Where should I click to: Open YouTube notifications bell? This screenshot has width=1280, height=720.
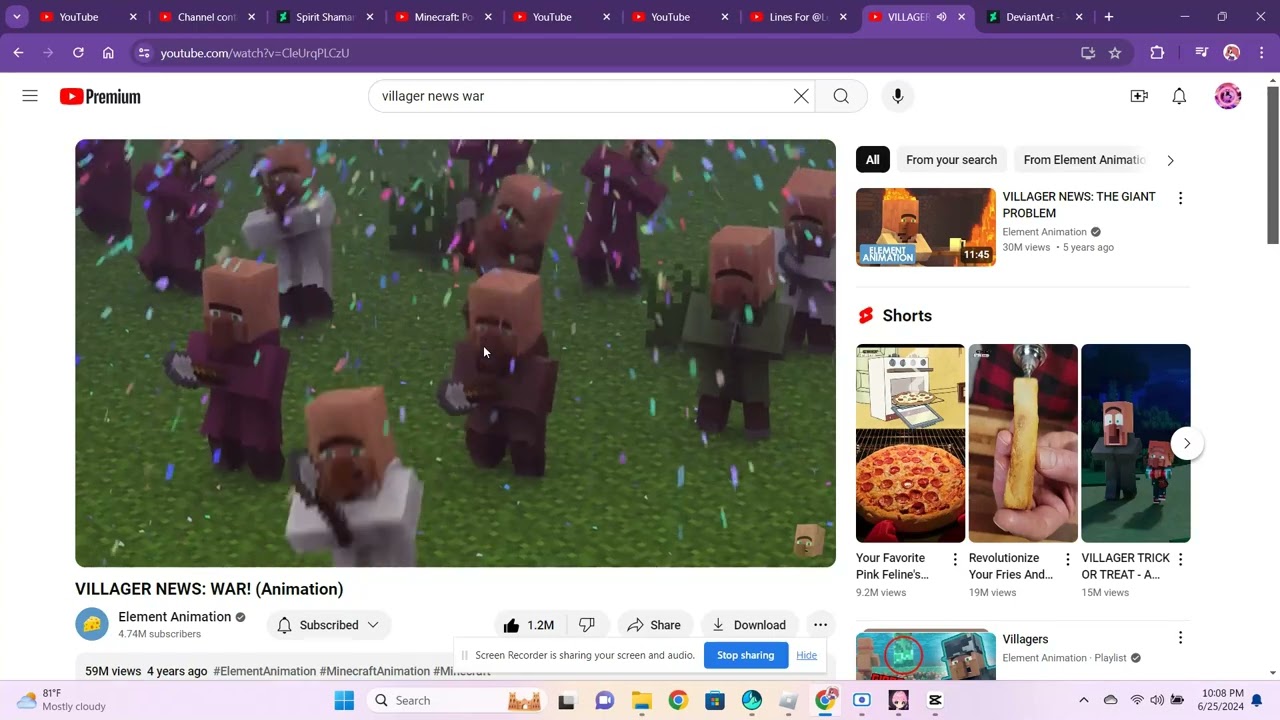coord(1179,96)
